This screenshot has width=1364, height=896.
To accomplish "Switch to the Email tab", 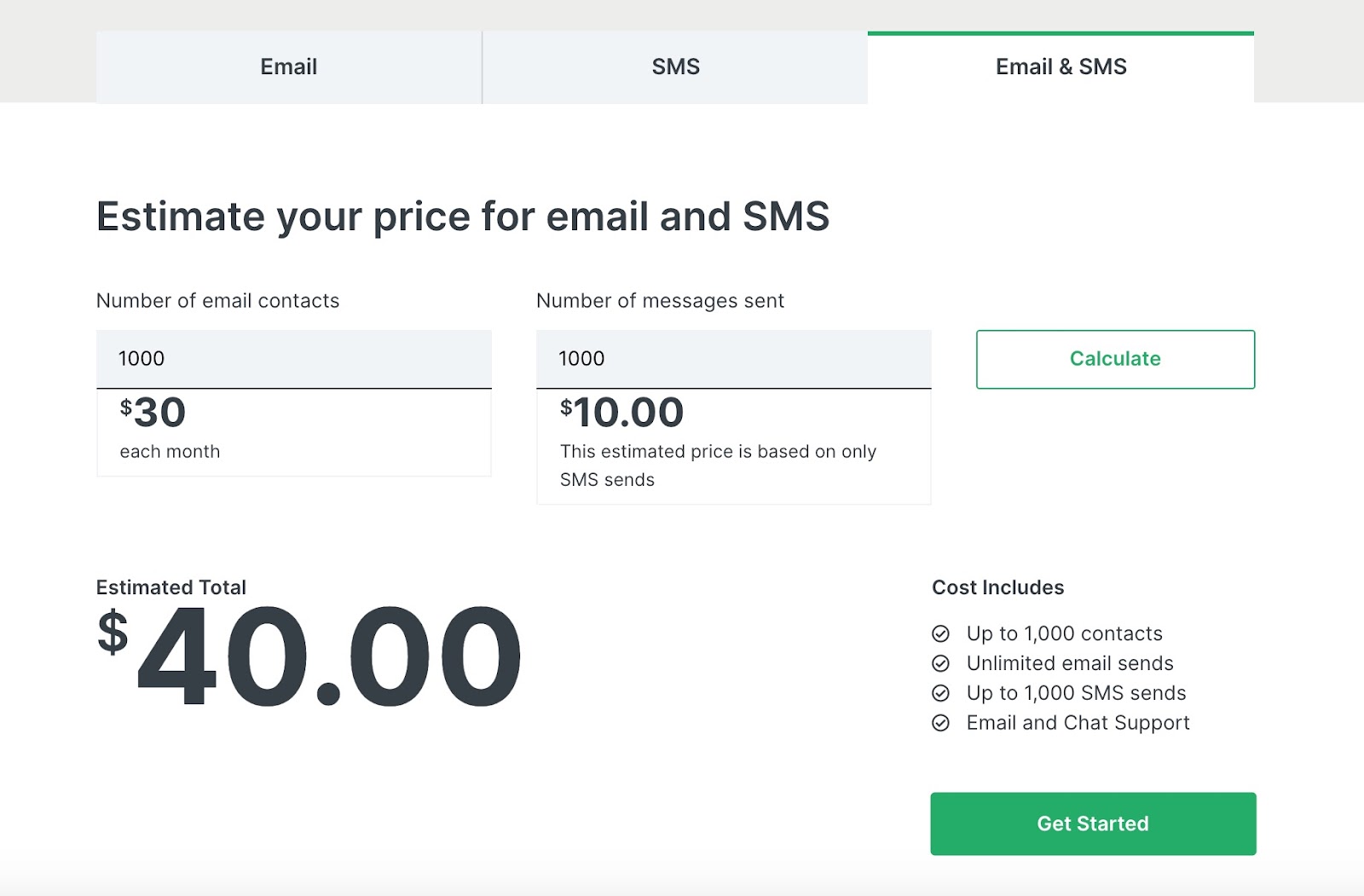I will 288,67.
